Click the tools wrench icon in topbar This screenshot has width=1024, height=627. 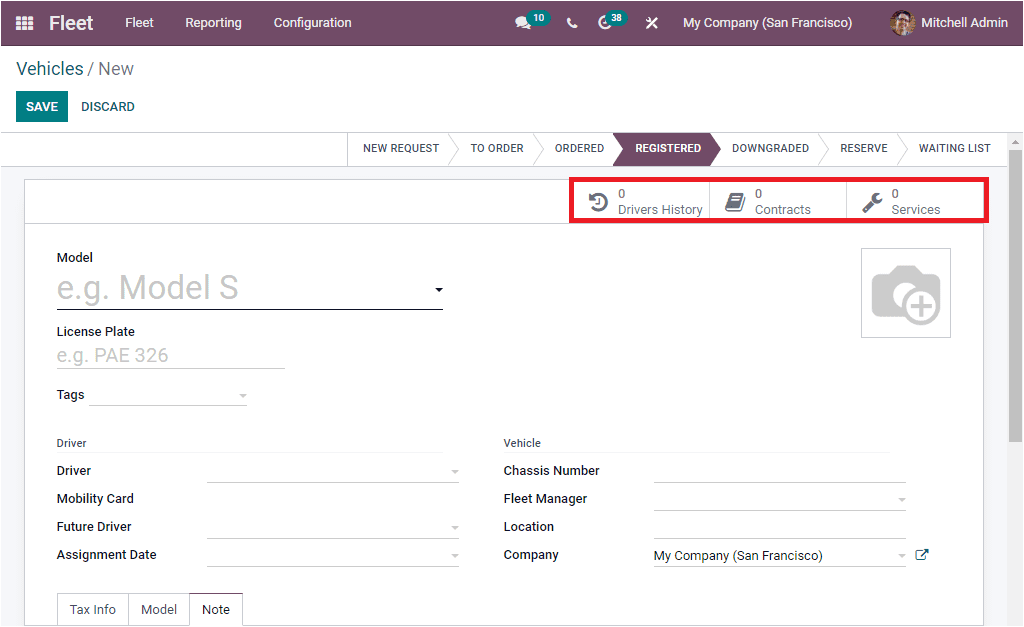(x=651, y=23)
